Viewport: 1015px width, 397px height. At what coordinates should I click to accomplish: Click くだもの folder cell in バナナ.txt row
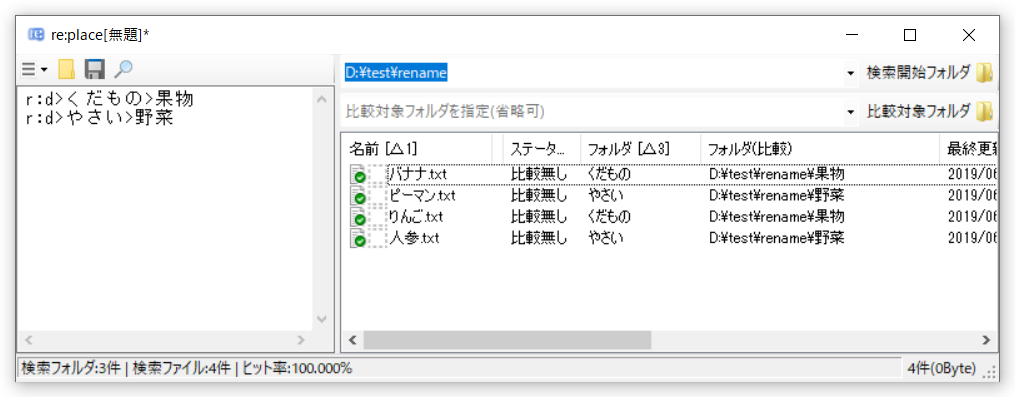point(609,174)
